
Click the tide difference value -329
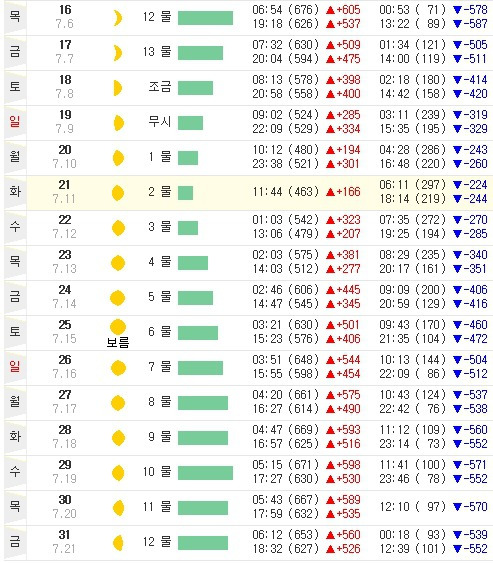(475, 129)
